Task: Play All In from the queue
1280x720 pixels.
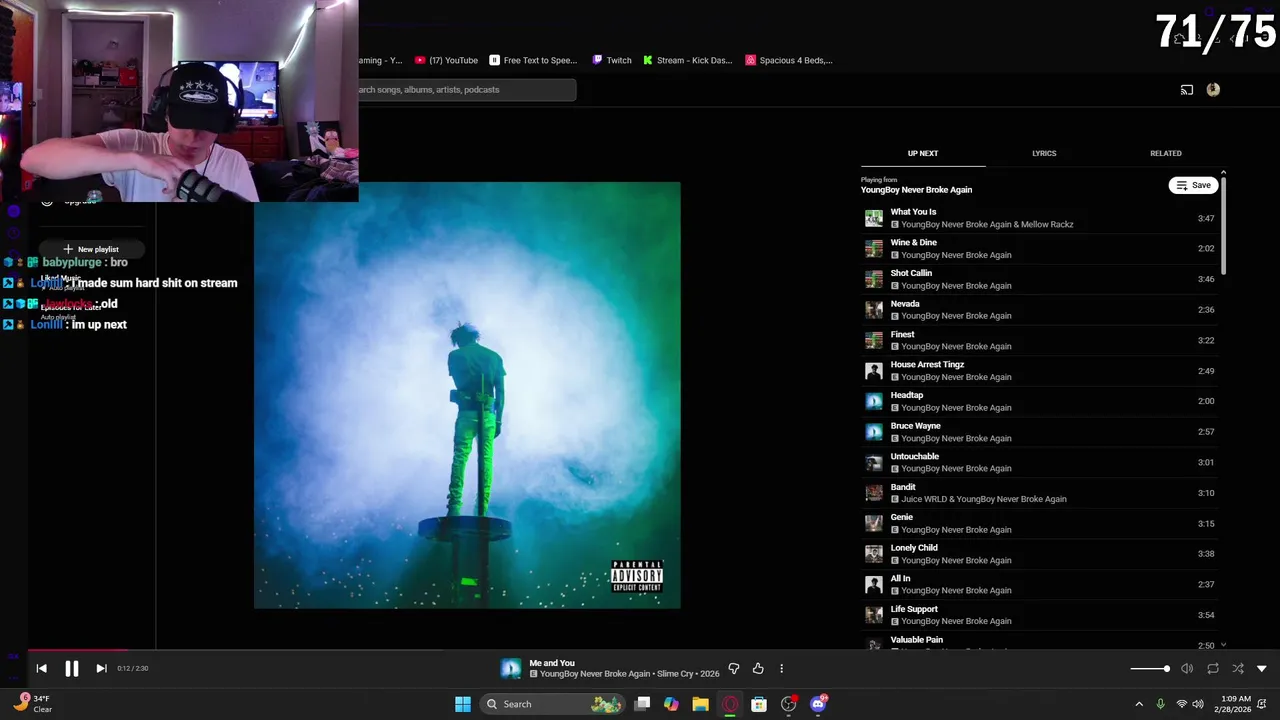Action: 1040,584
